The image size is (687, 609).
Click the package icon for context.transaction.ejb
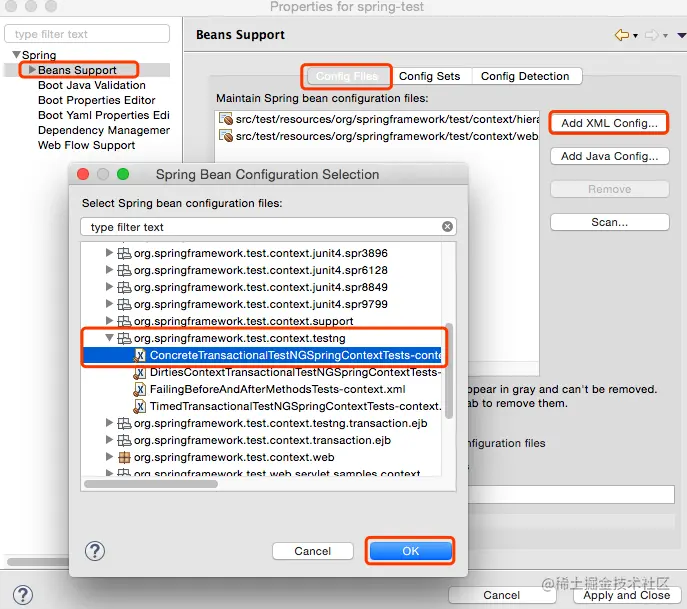[x=124, y=440]
